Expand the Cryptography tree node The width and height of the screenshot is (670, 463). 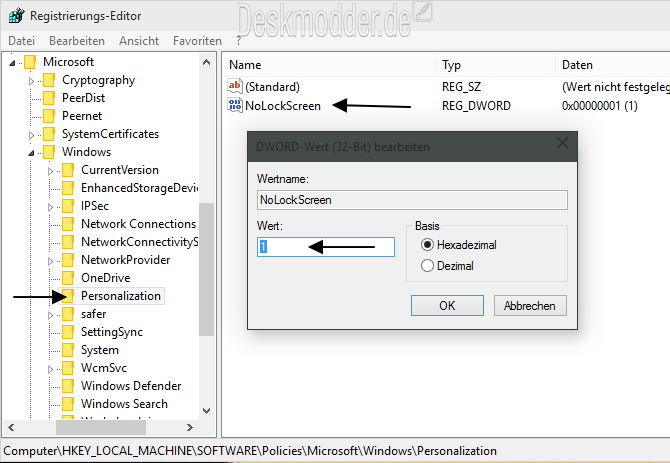click(x=31, y=81)
